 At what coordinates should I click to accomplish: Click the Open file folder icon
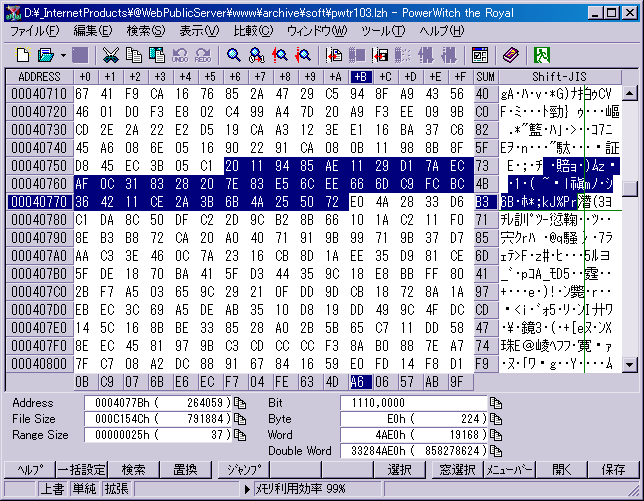coord(46,55)
